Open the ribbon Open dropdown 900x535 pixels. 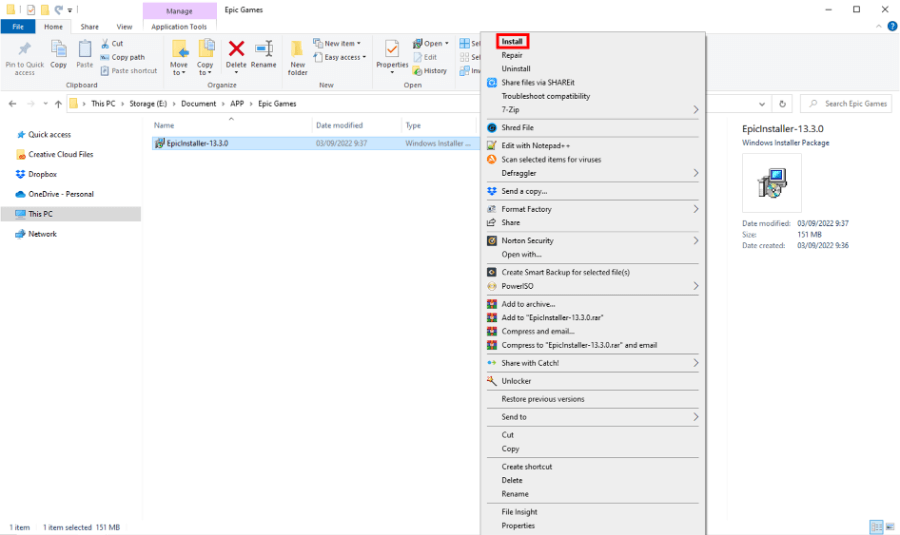point(430,44)
